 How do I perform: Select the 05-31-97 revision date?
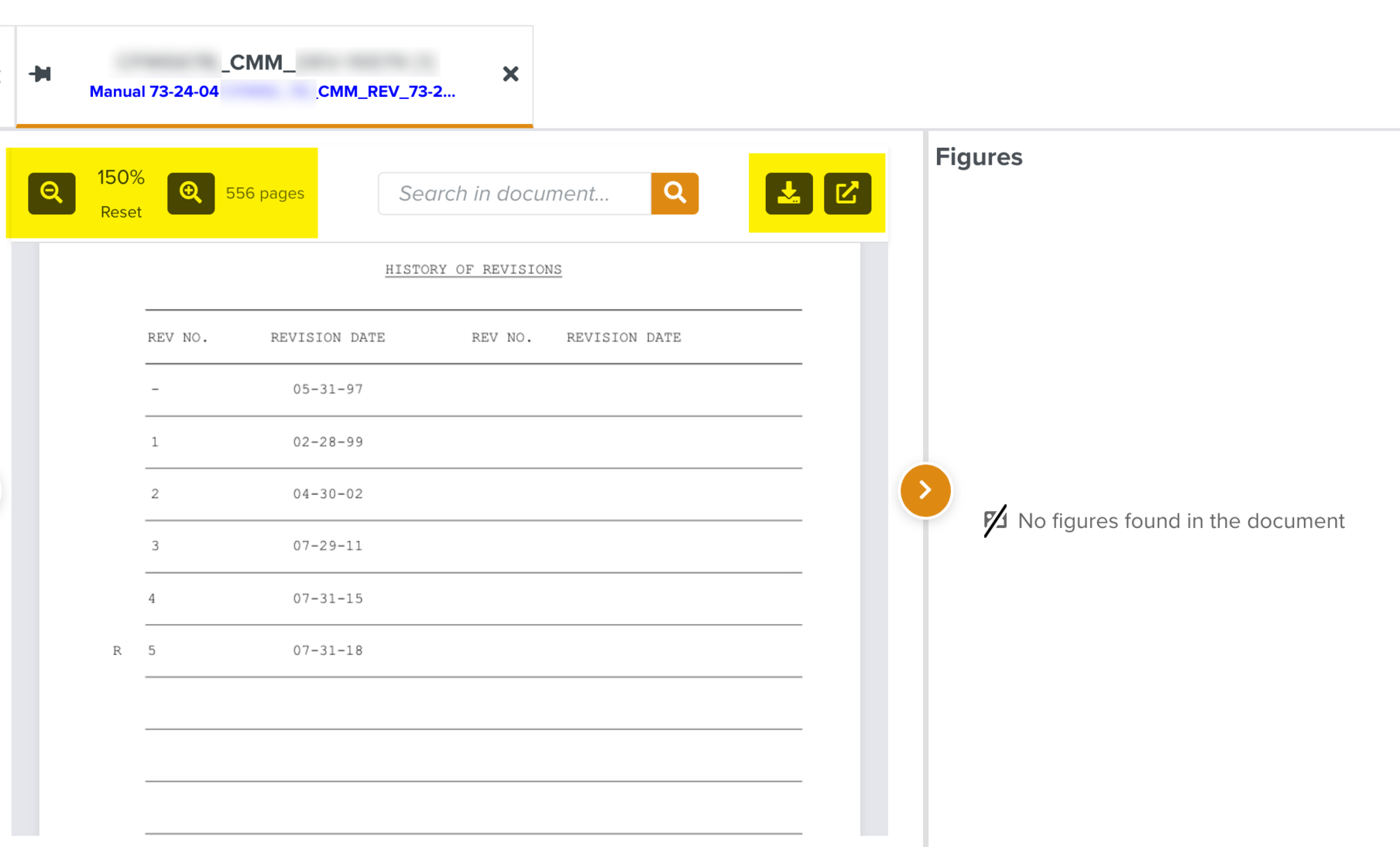coord(328,389)
